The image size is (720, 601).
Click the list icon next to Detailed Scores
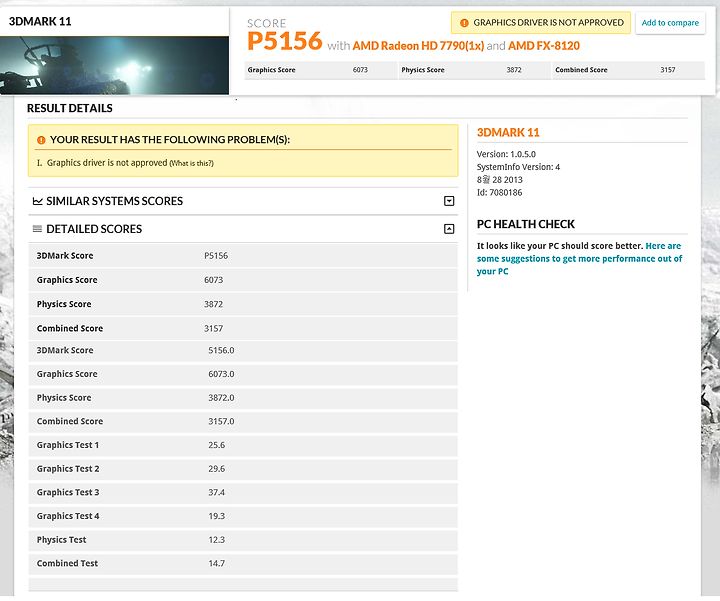point(37,228)
